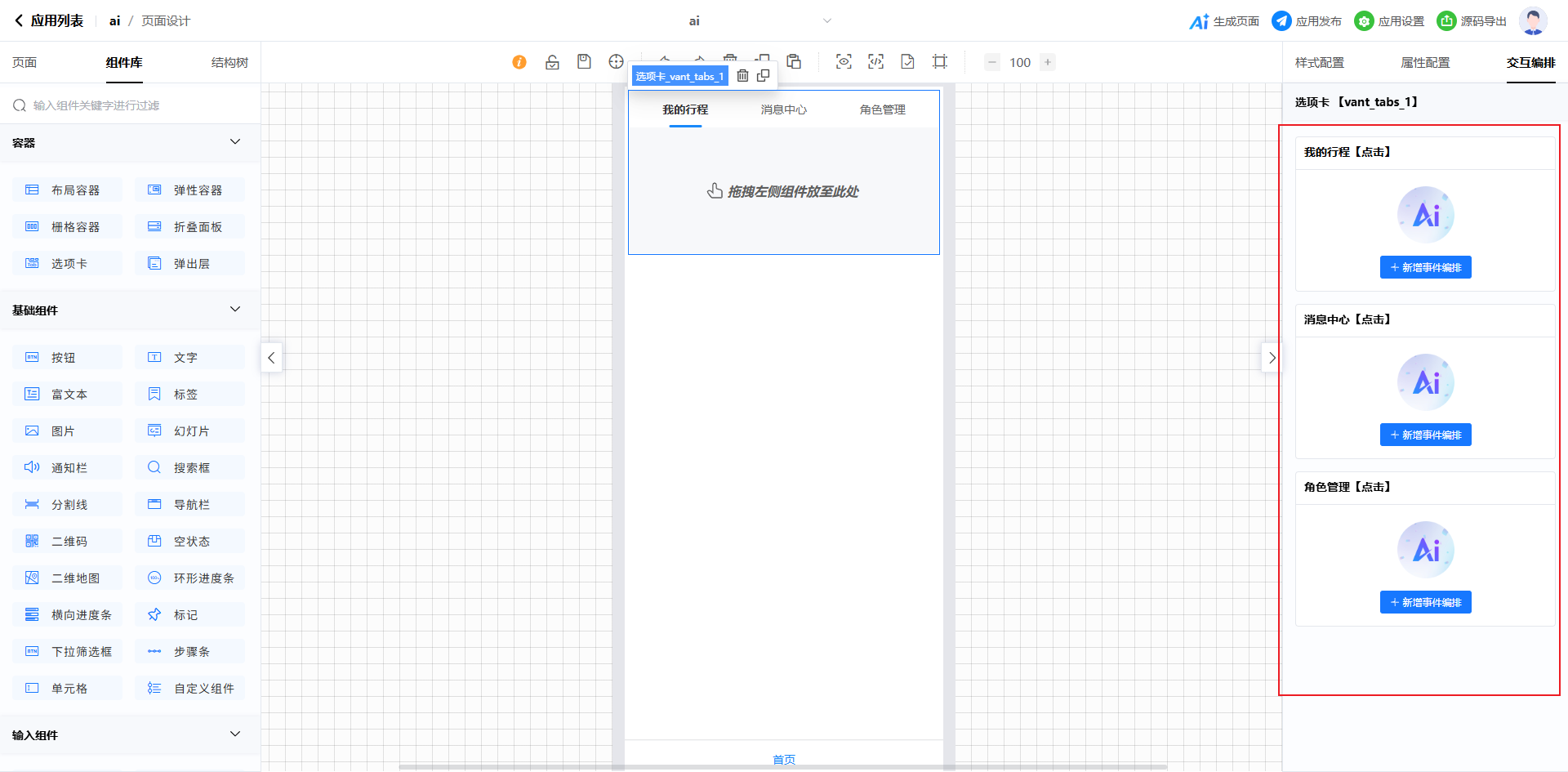Image resolution: width=1568 pixels, height=772 pixels.
Task: Click the eye preview icon in toolbar
Action: coord(844,62)
